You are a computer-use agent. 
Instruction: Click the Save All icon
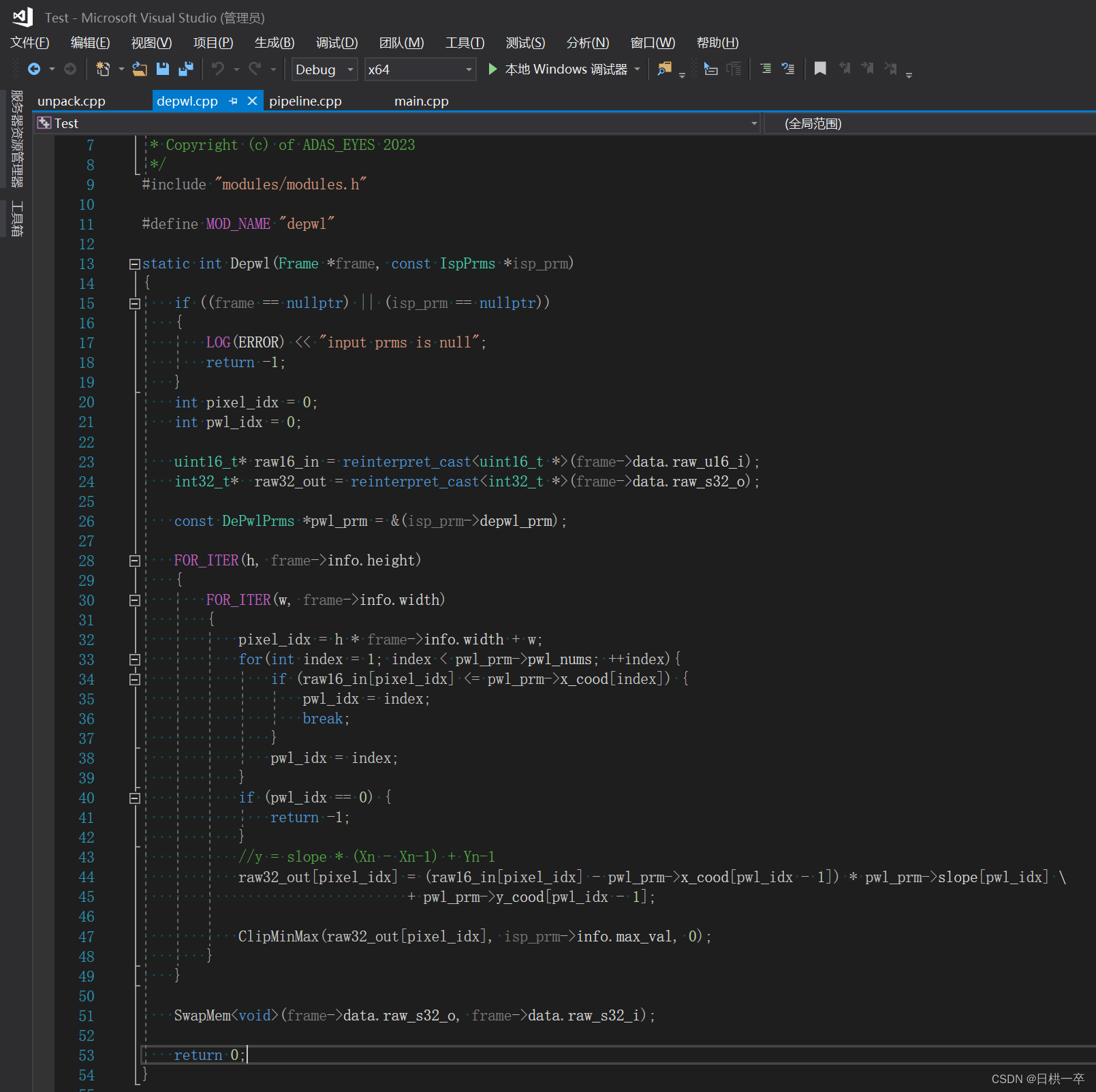tap(185, 69)
